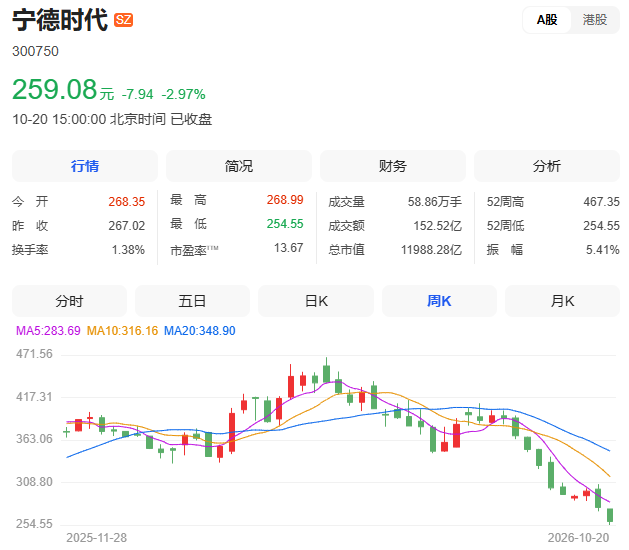Click the 市盈率 value 13.67
629x550 pixels.
[288, 248]
